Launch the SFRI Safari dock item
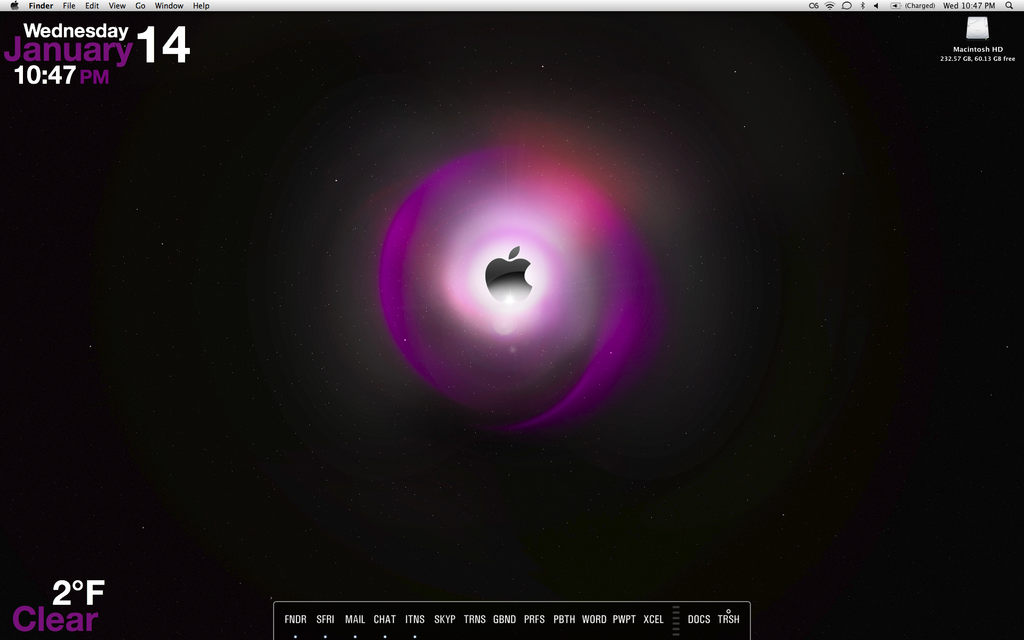This screenshot has width=1024, height=640. [325, 619]
